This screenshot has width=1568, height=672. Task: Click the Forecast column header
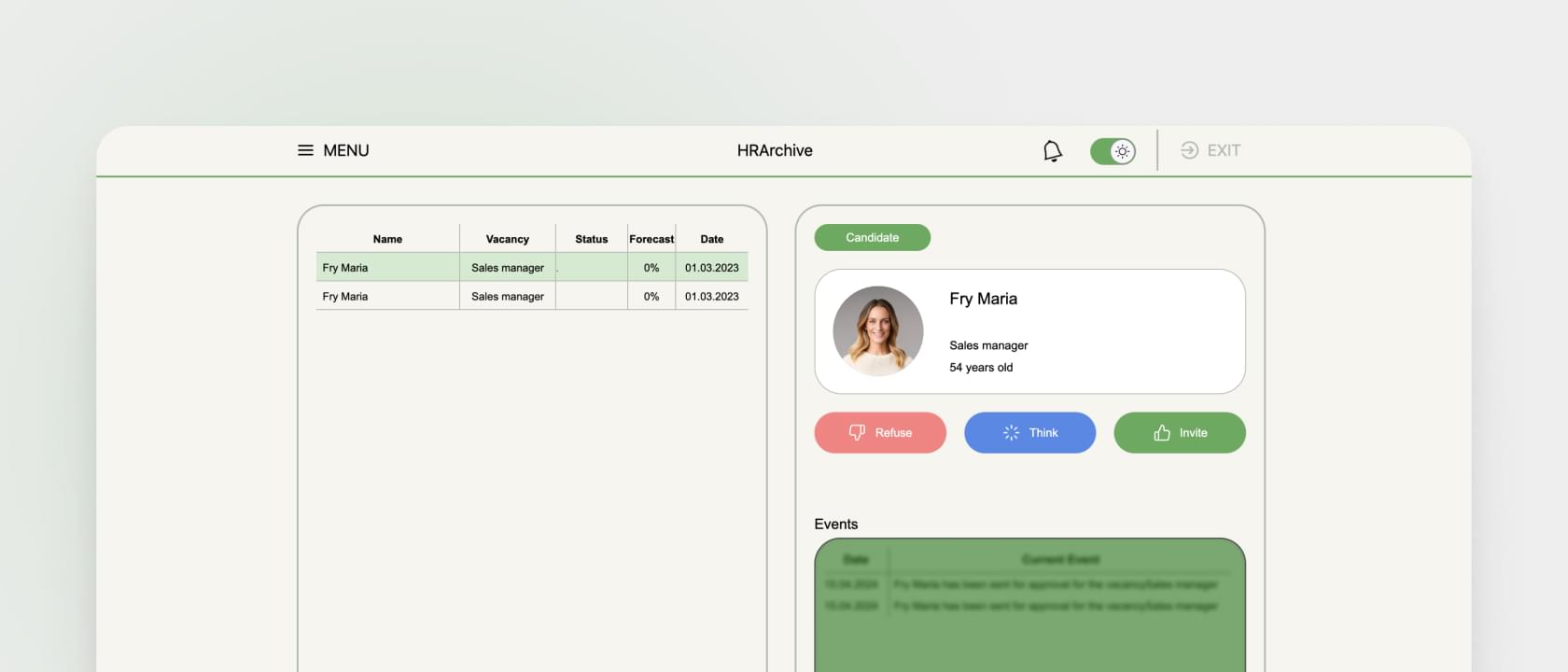point(651,239)
